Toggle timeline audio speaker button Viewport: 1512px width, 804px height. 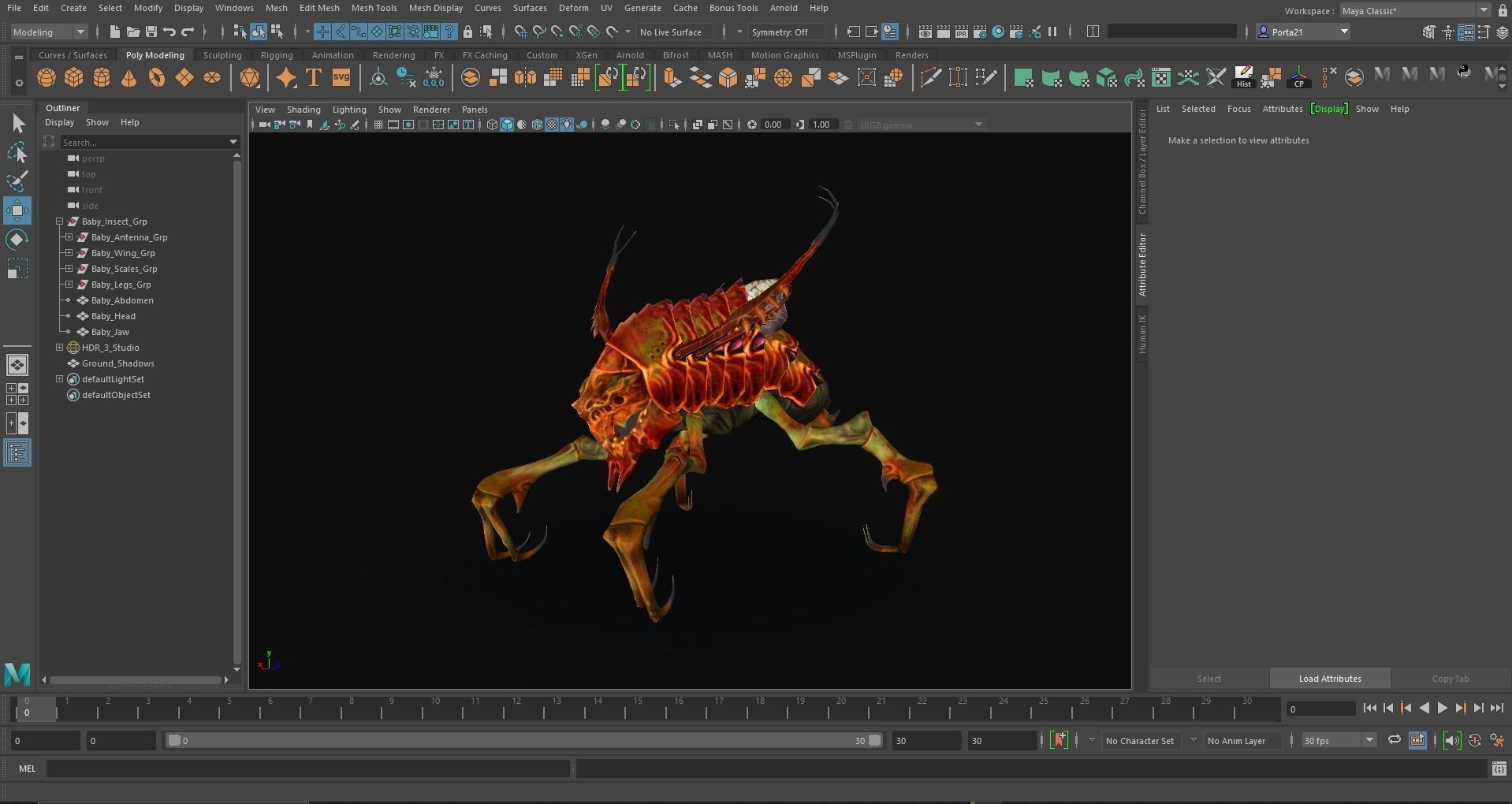[x=1452, y=740]
